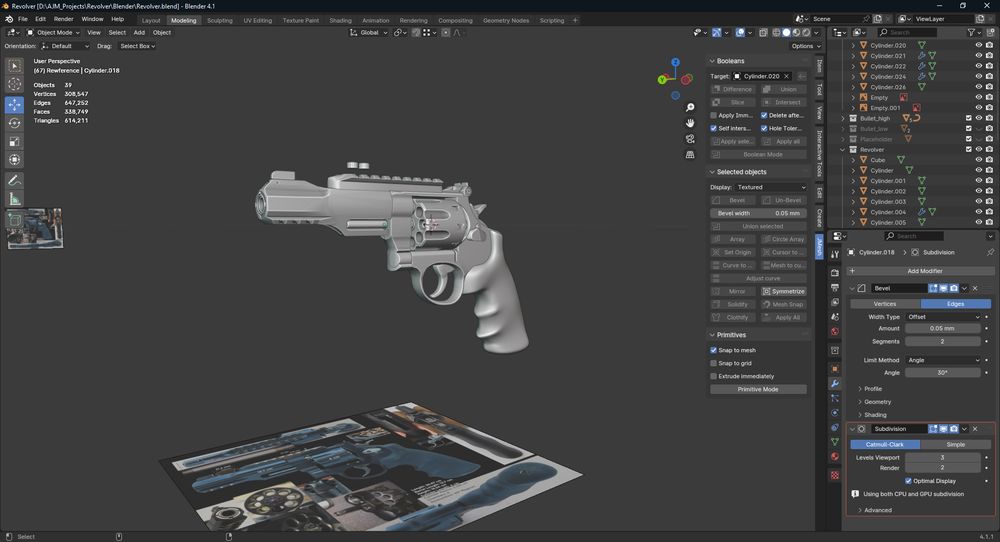Open the Render properties tab icon

[835, 273]
